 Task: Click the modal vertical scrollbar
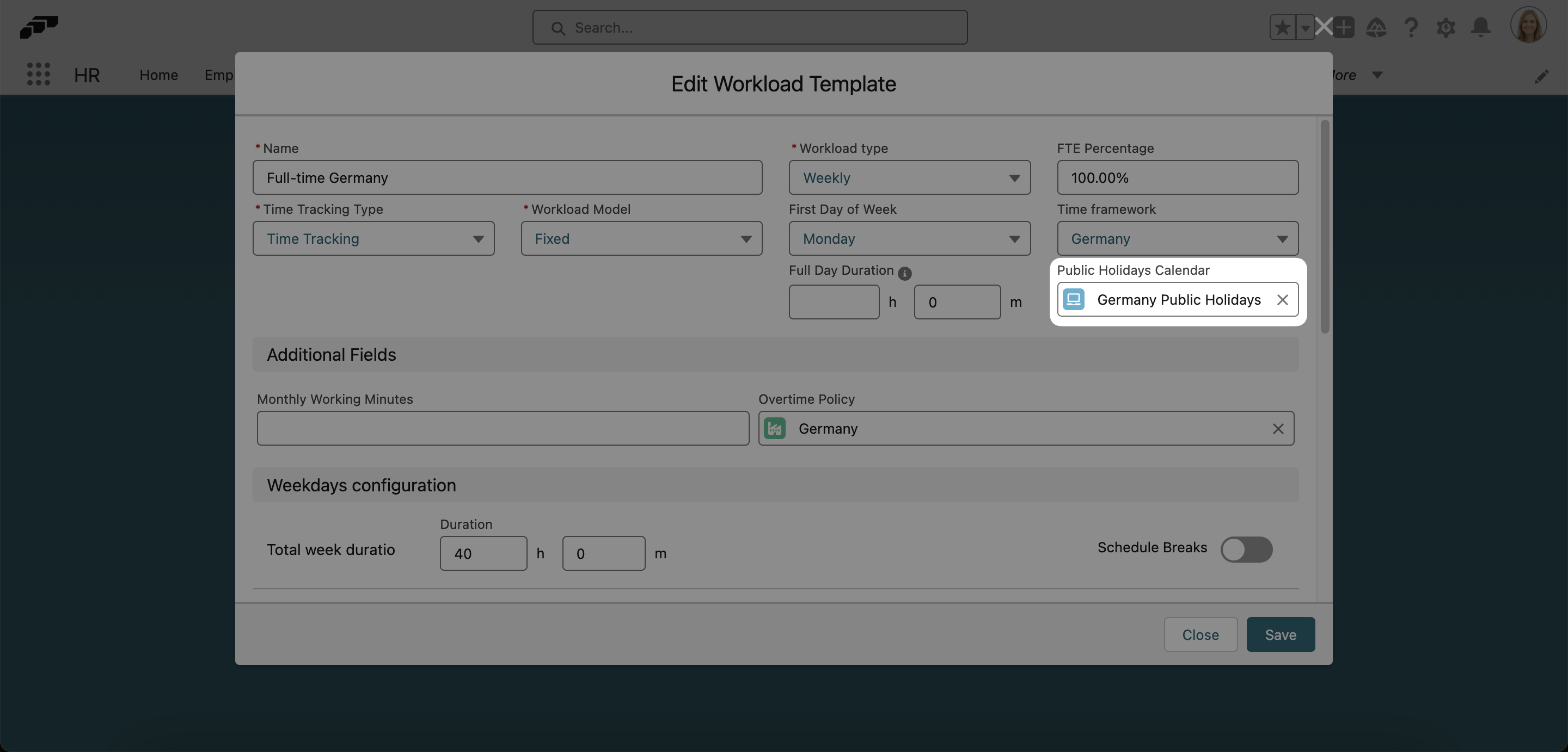1325,226
